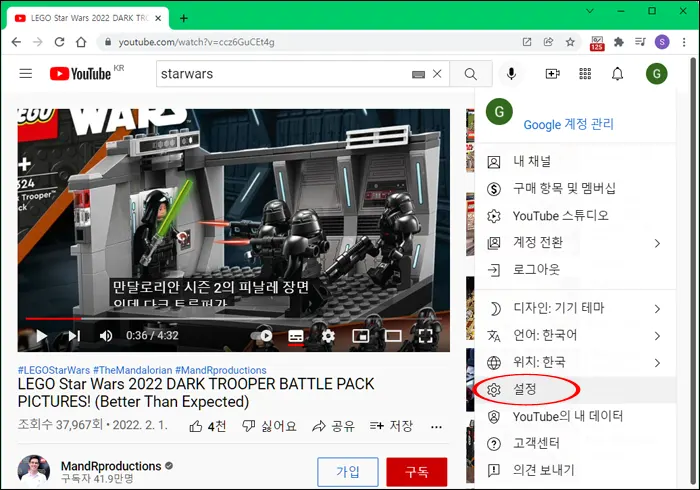700x490 pixels.
Task: Click the browser back arrow
Action: tap(16, 42)
